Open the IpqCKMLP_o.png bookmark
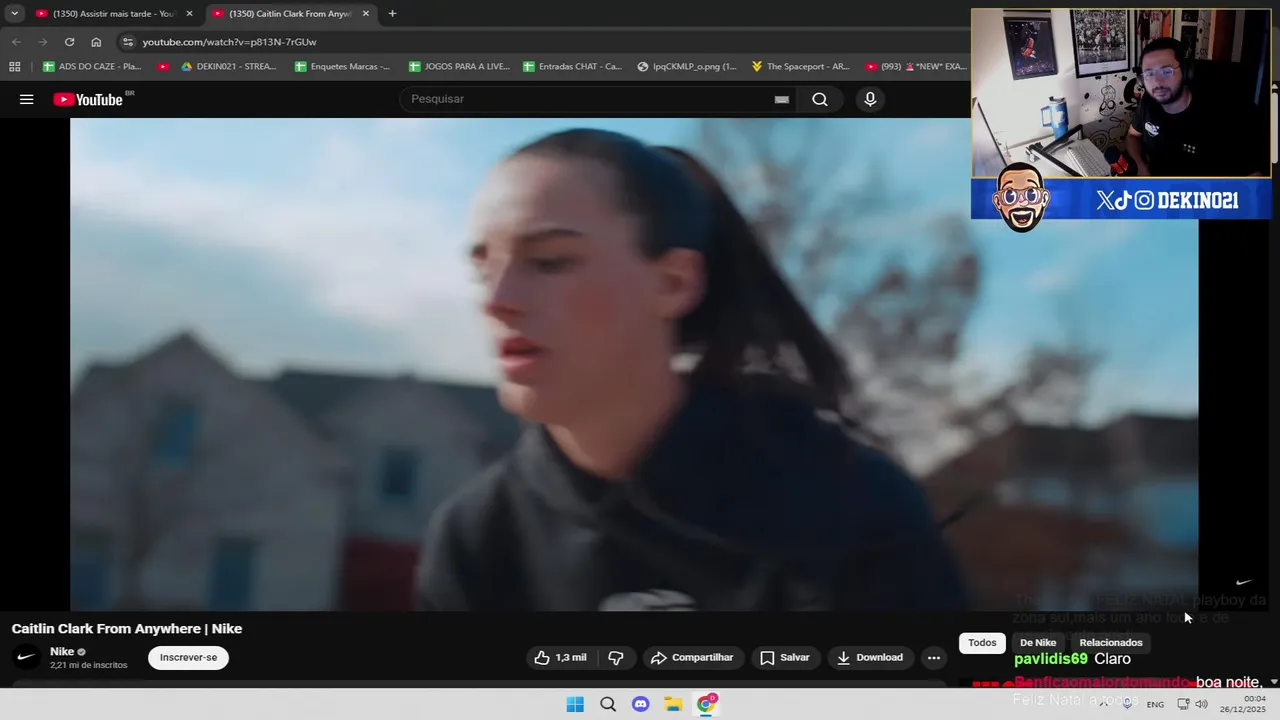The height and width of the screenshot is (720, 1280). coord(687,67)
